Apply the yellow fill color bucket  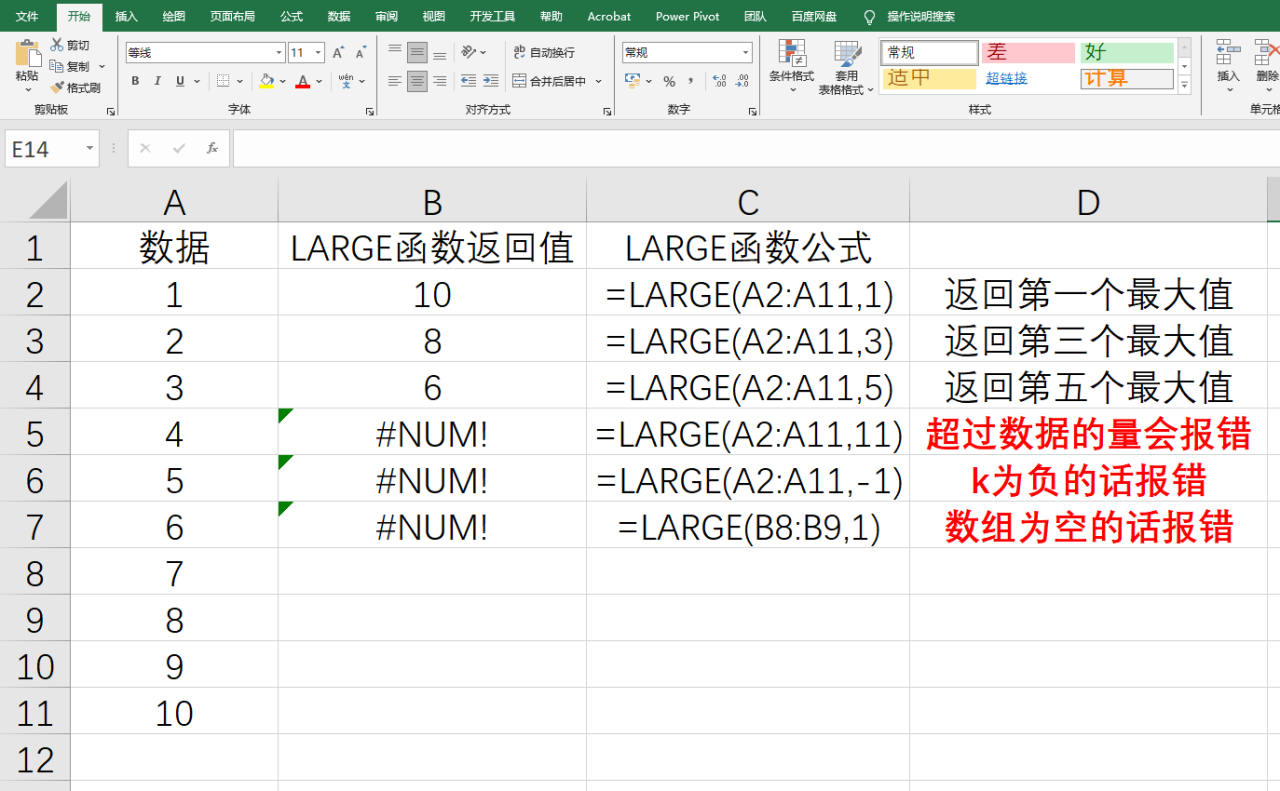[266, 81]
